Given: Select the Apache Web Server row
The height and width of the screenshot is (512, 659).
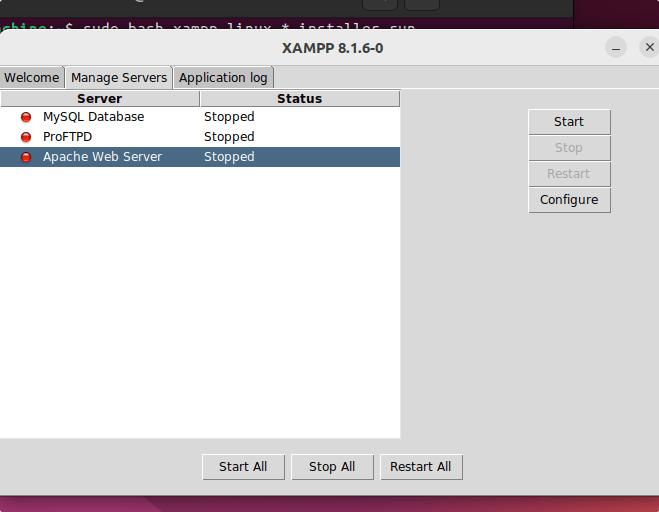Looking at the screenshot, I should click(x=200, y=157).
